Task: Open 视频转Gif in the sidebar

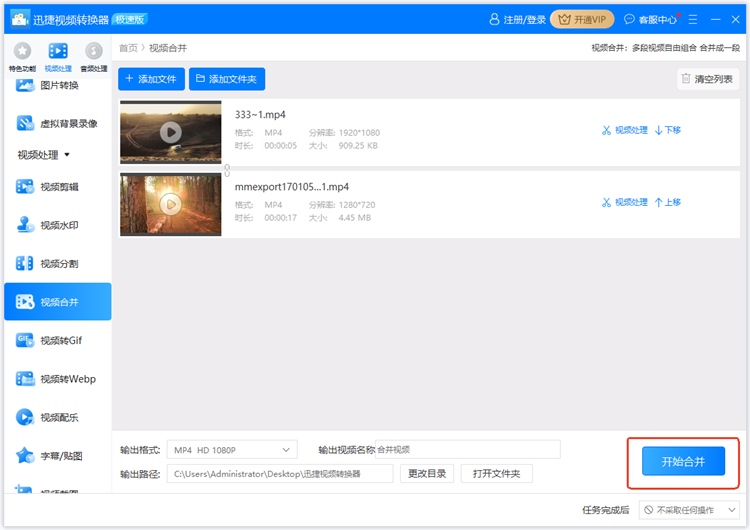Action: point(57,340)
